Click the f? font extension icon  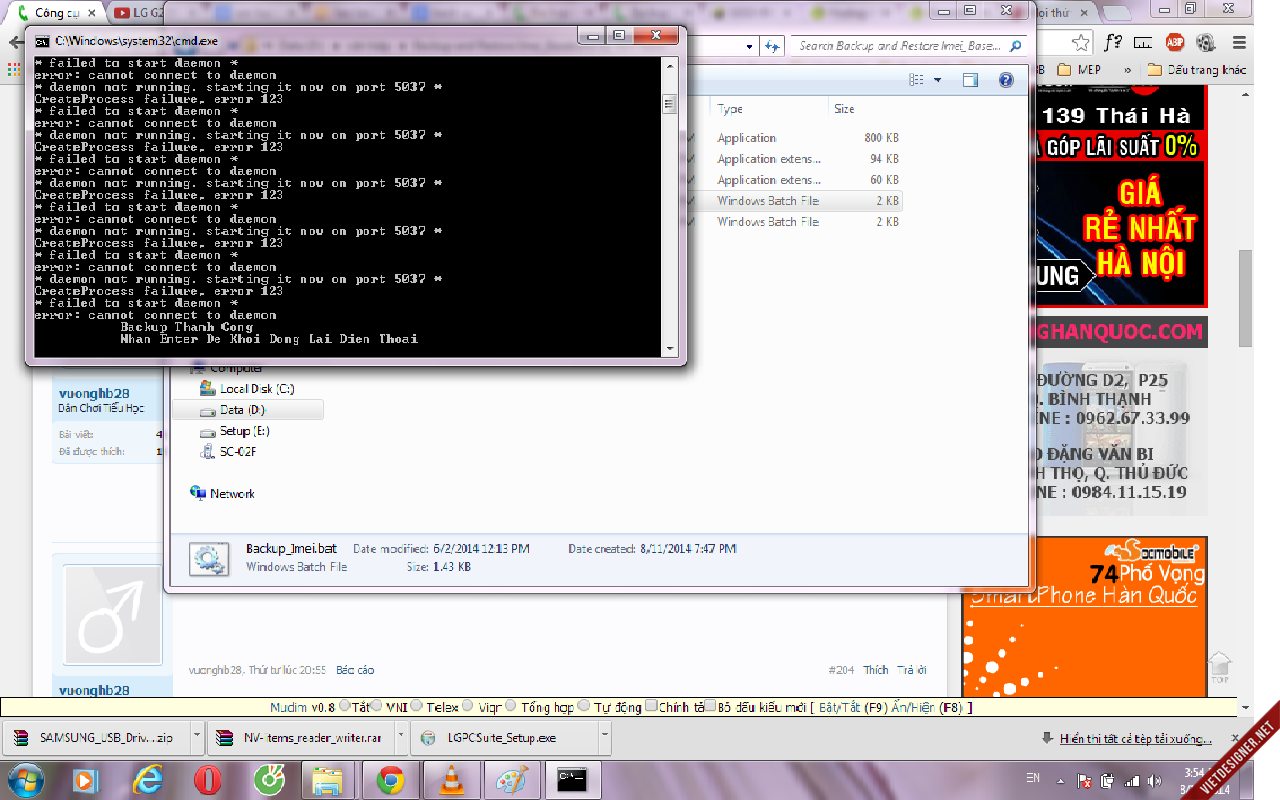[1113, 43]
